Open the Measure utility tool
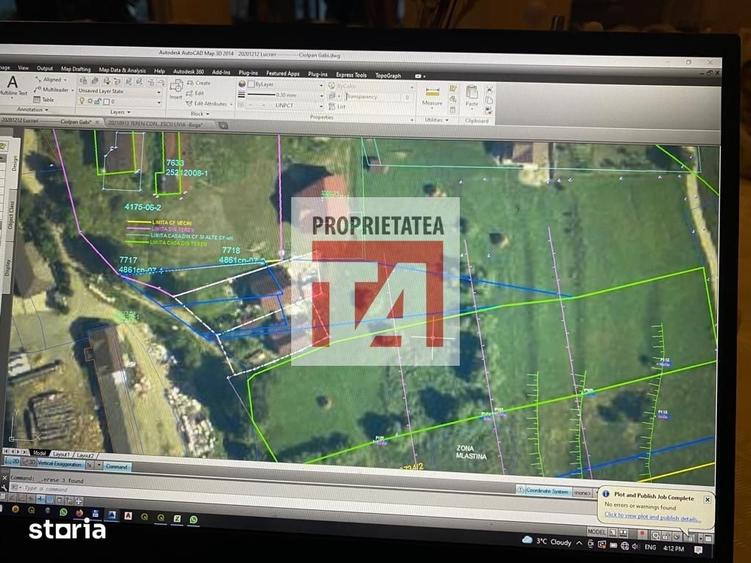The width and height of the screenshot is (751, 563). pos(432,96)
